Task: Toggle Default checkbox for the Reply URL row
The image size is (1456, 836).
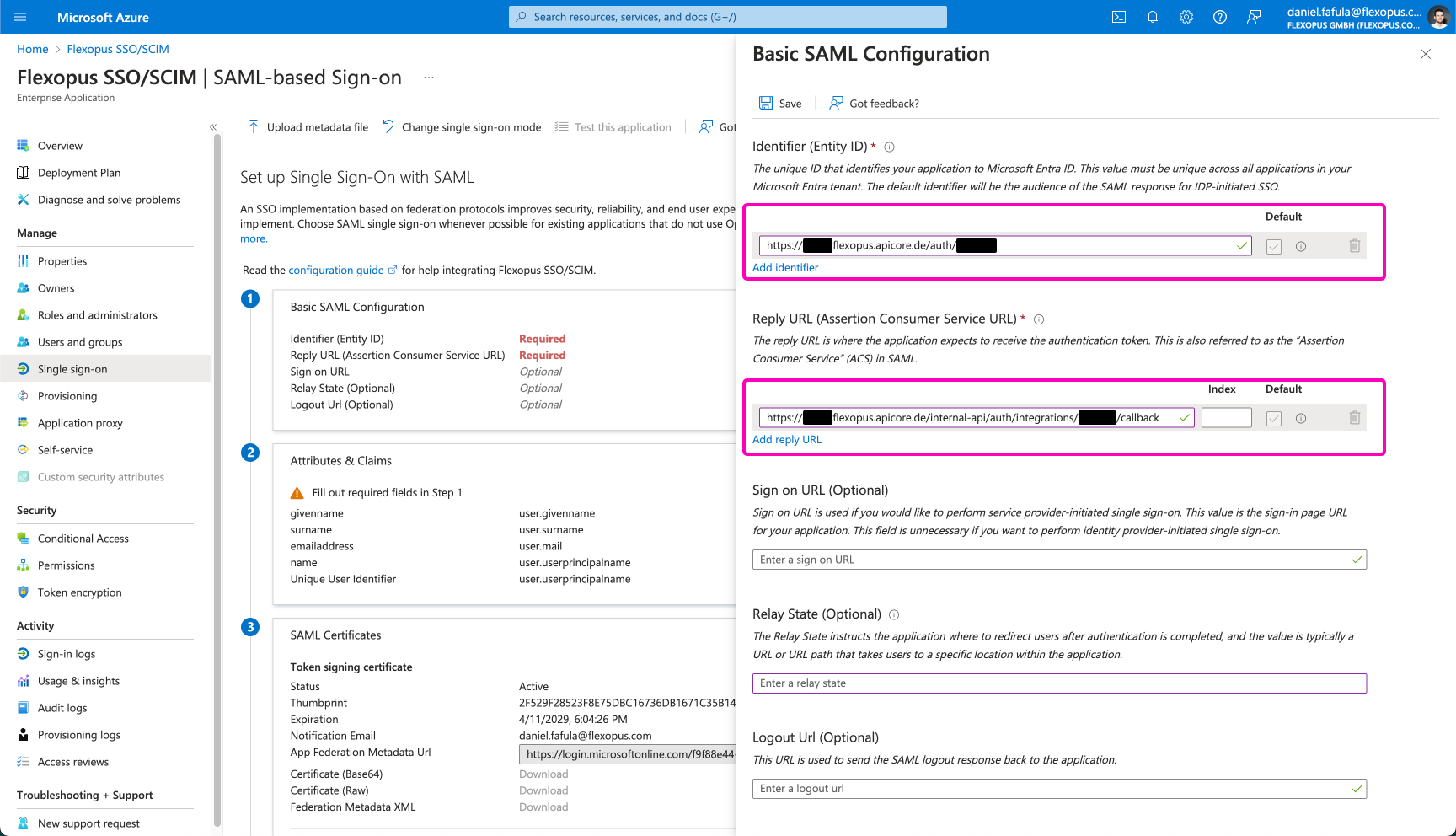Action: point(1274,419)
